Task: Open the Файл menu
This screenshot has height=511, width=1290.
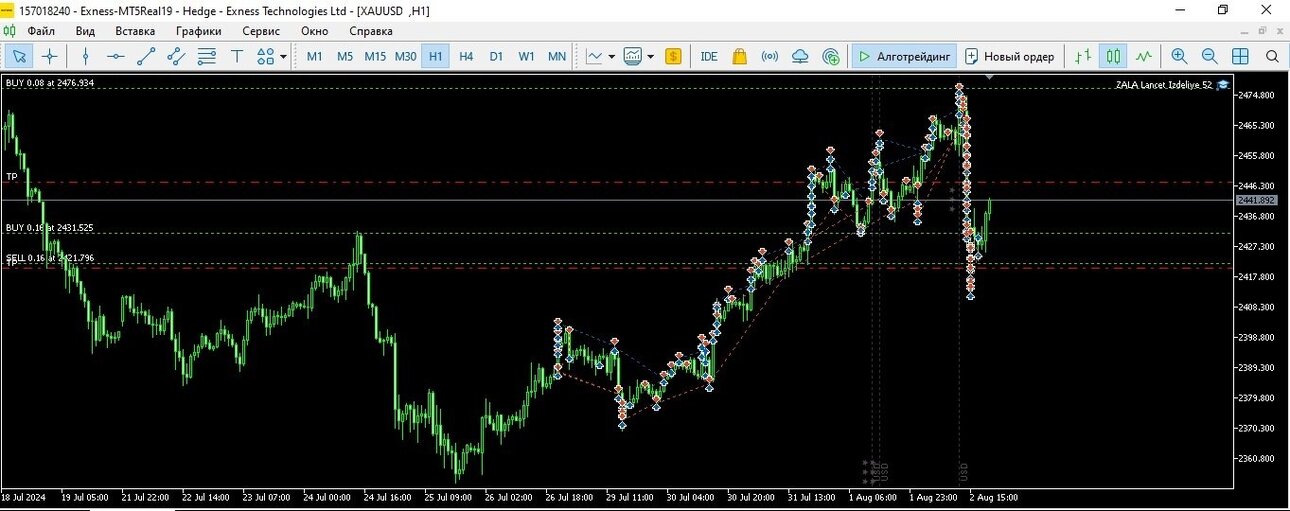Action: point(41,31)
